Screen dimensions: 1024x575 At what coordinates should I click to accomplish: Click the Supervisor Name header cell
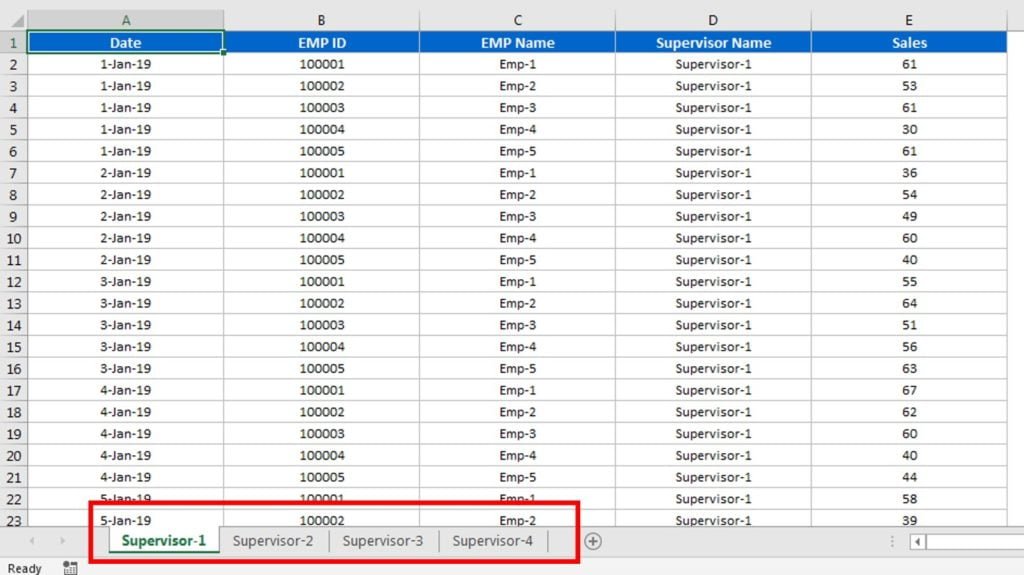point(713,43)
